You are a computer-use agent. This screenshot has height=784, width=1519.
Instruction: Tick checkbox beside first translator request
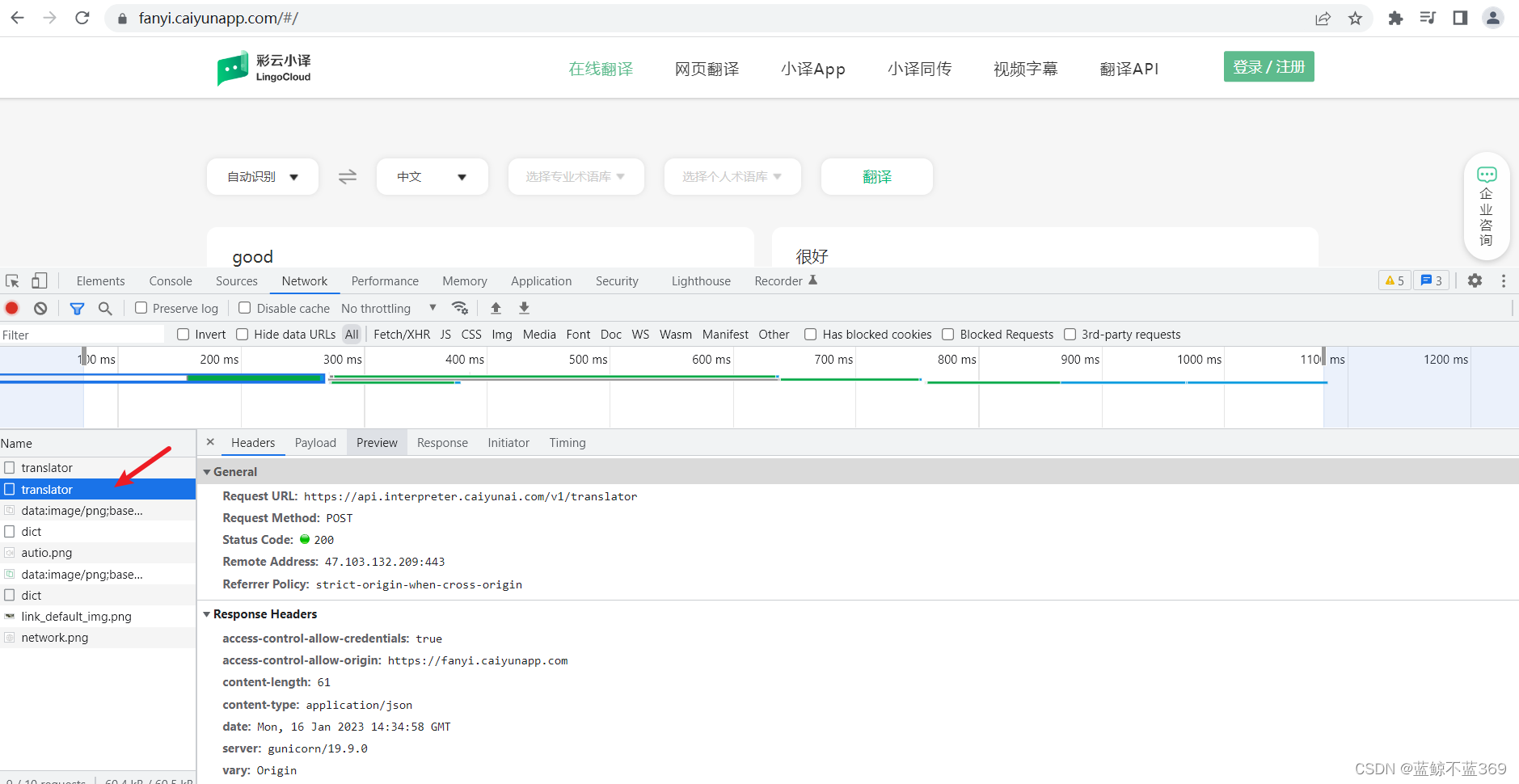(10, 467)
